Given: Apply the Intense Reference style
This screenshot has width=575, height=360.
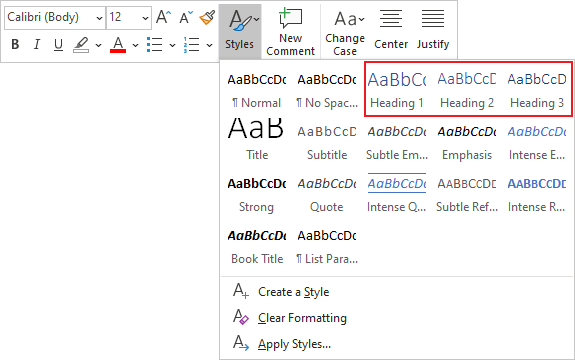Looking at the screenshot, I should [537, 194].
